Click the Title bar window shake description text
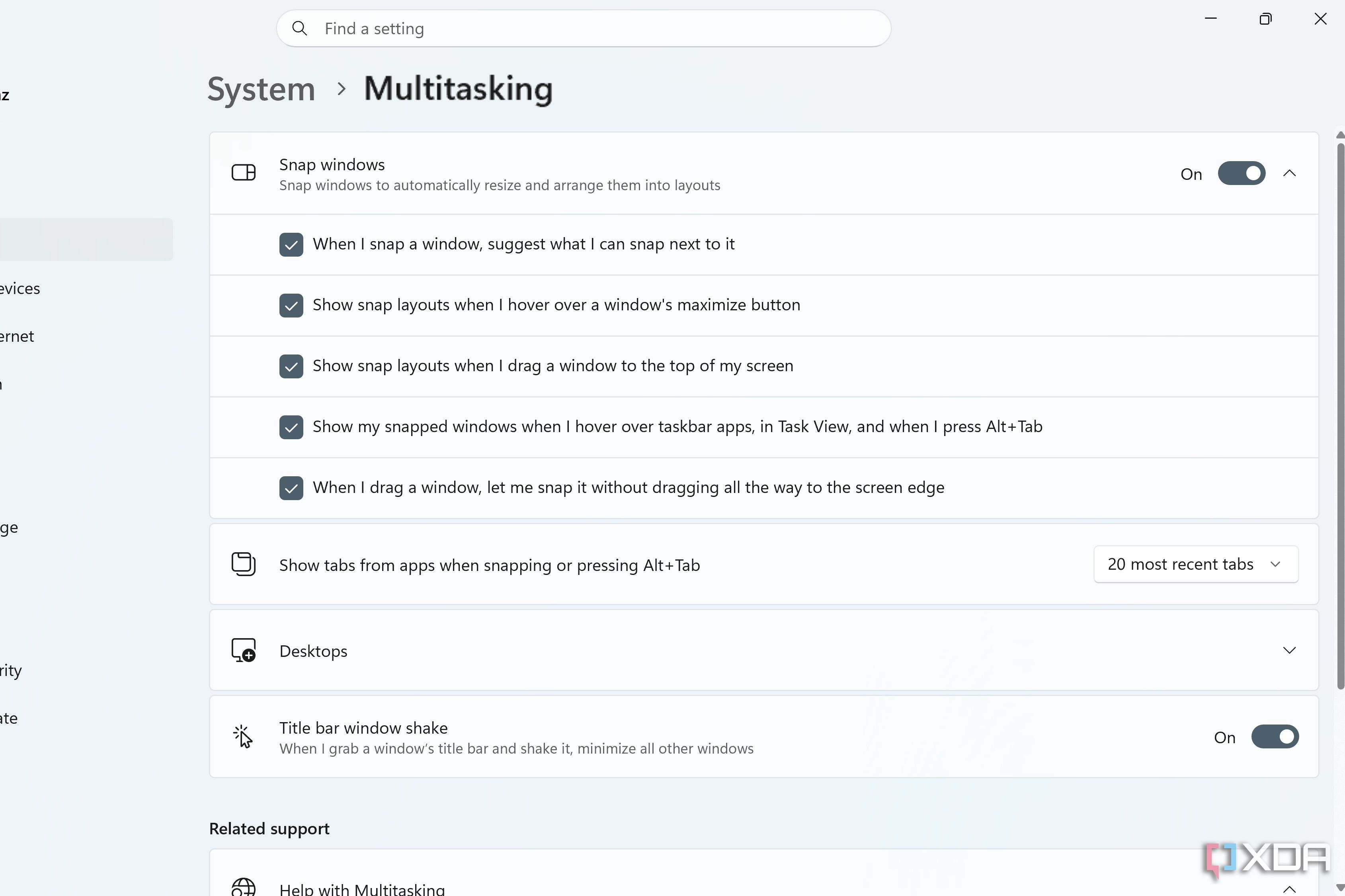 (516, 748)
